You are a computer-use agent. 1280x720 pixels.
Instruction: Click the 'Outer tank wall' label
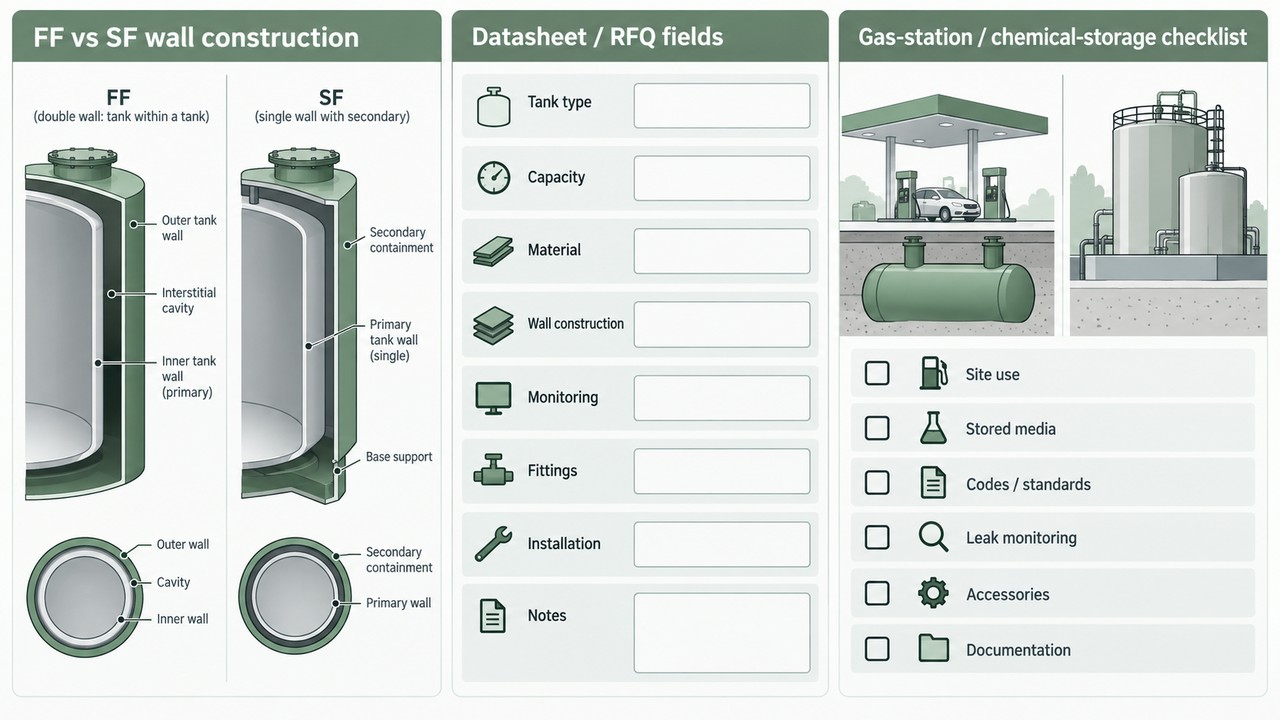click(189, 228)
